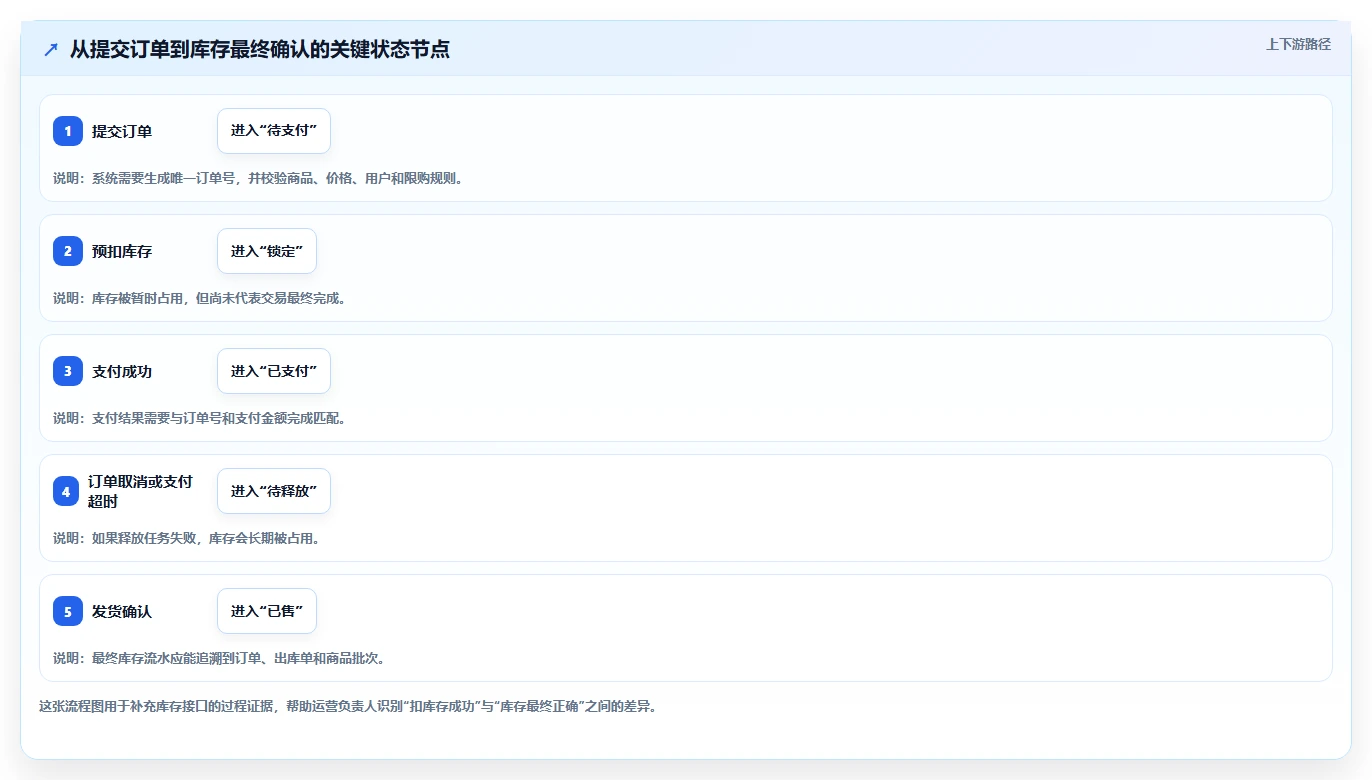
Task: Click the step 4 number badge
Action: (x=66, y=491)
